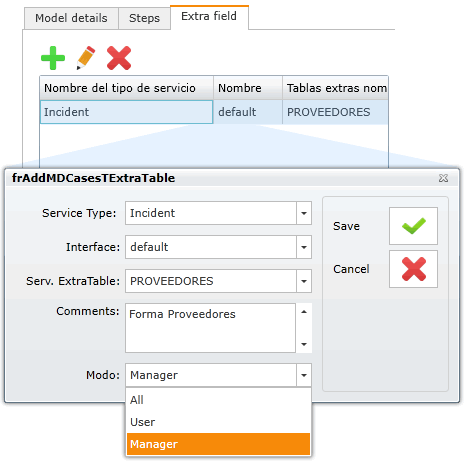Viewport: 464px width, 461px height.
Task: Choose Manager option in dropdown list
Action: click(218, 444)
